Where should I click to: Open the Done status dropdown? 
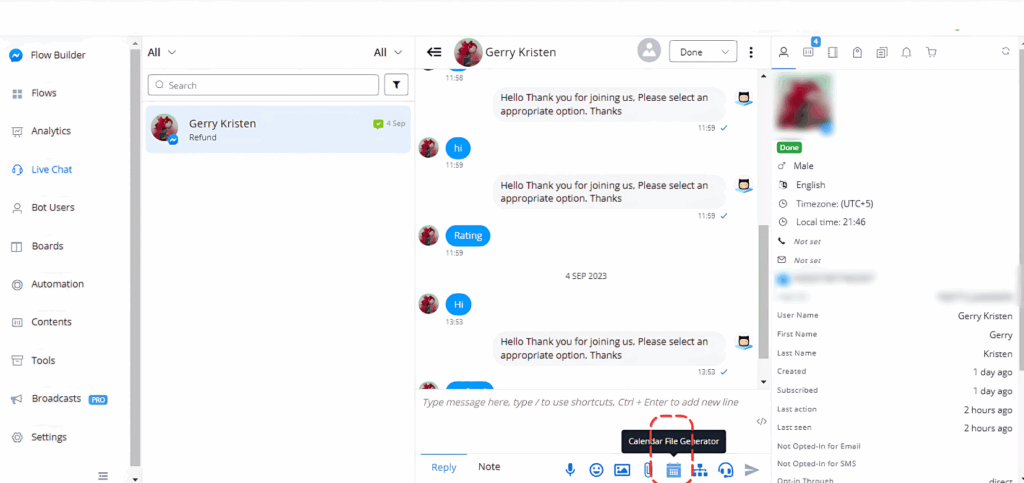click(703, 52)
